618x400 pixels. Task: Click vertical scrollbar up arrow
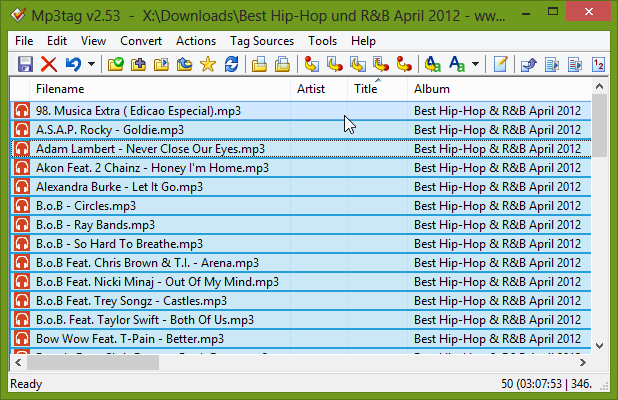click(599, 86)
